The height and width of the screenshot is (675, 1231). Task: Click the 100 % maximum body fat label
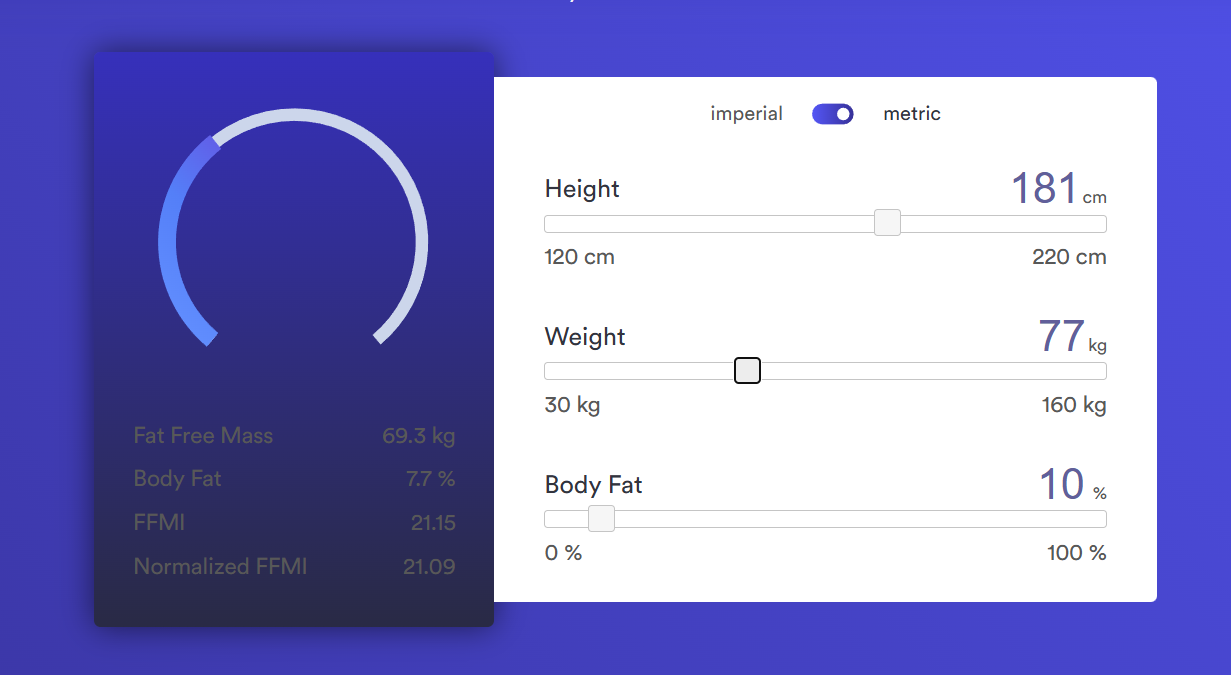(1077, 553)
